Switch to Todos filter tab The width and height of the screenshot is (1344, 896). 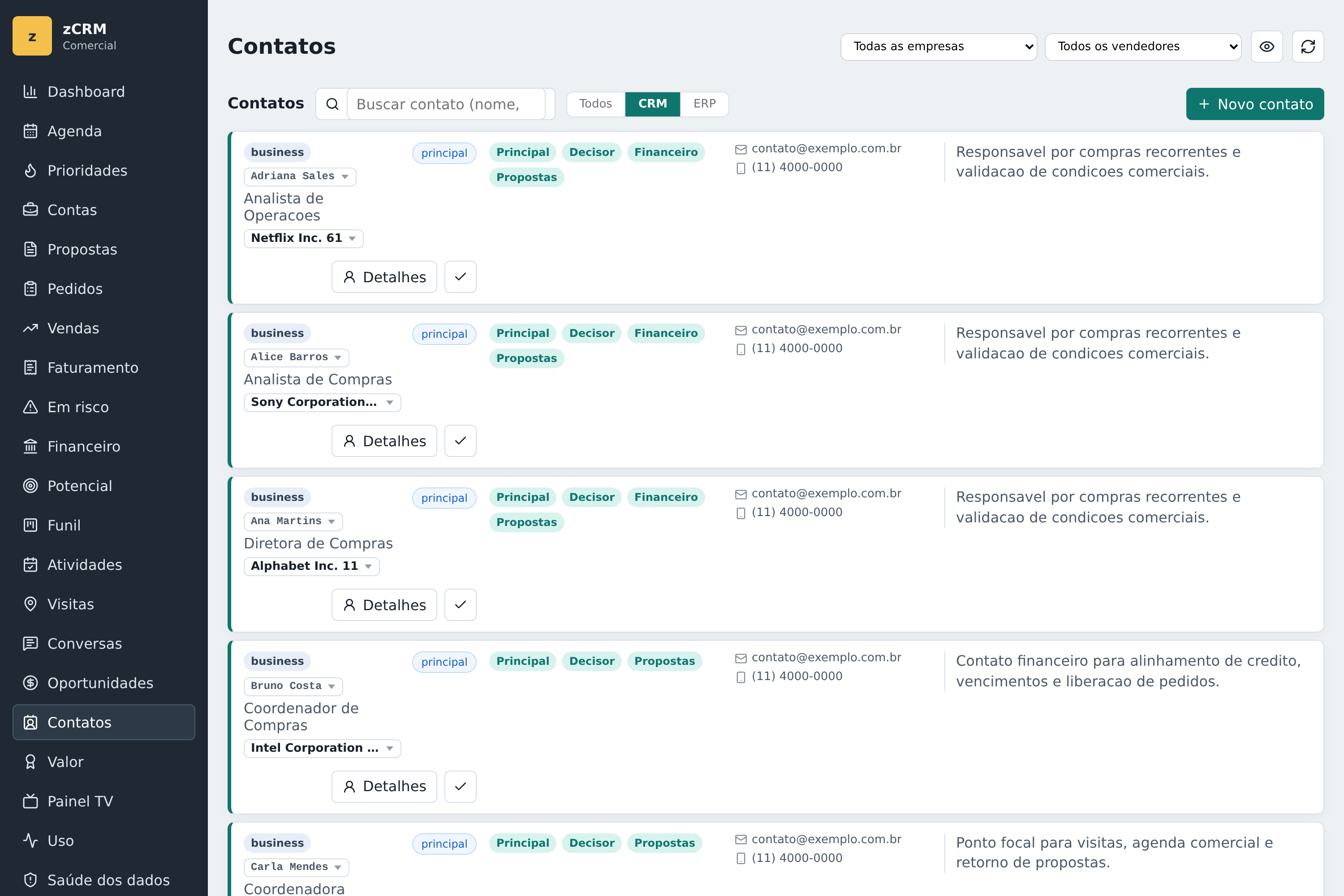pos(595,104)
